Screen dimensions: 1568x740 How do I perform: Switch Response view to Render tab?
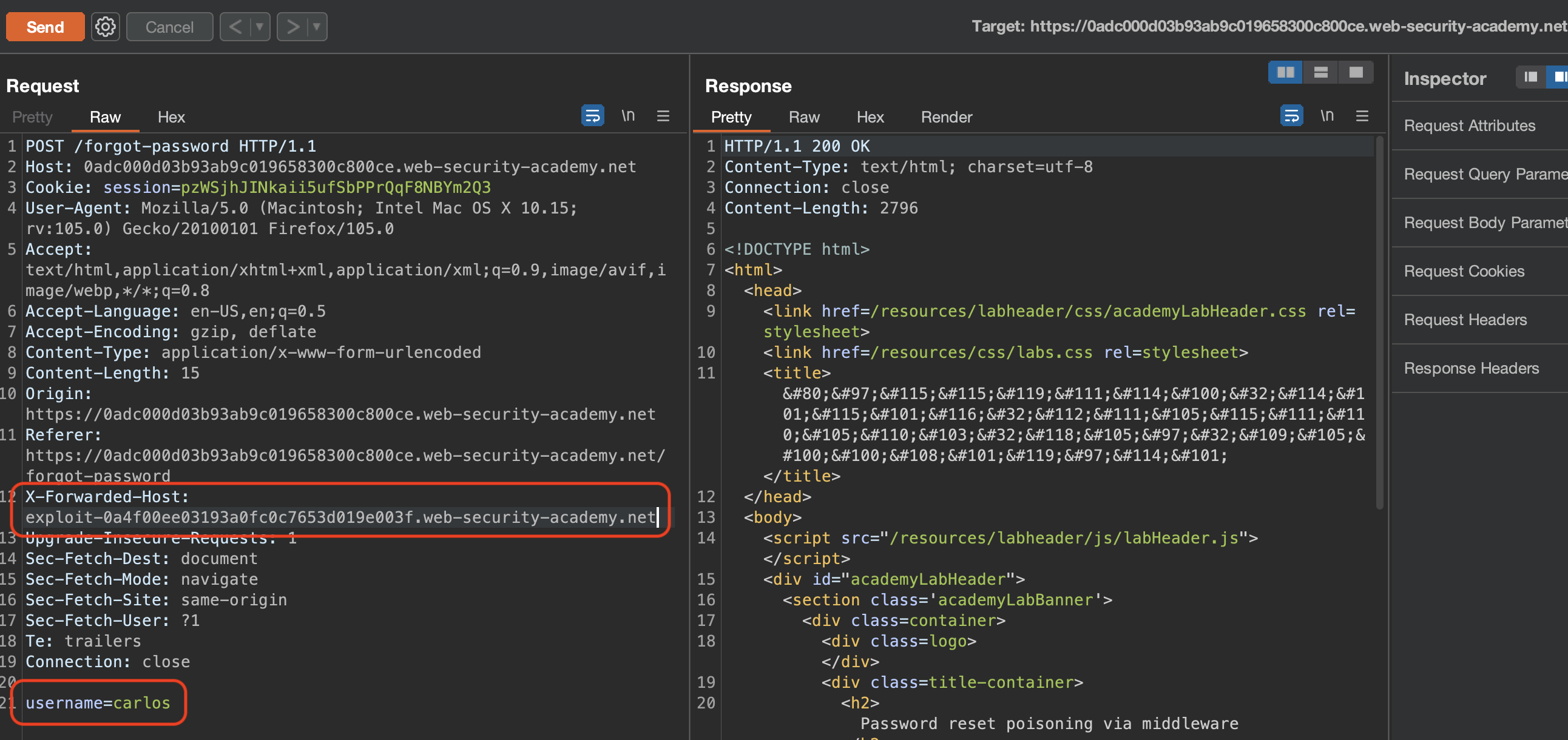click(x=946, y=117)
